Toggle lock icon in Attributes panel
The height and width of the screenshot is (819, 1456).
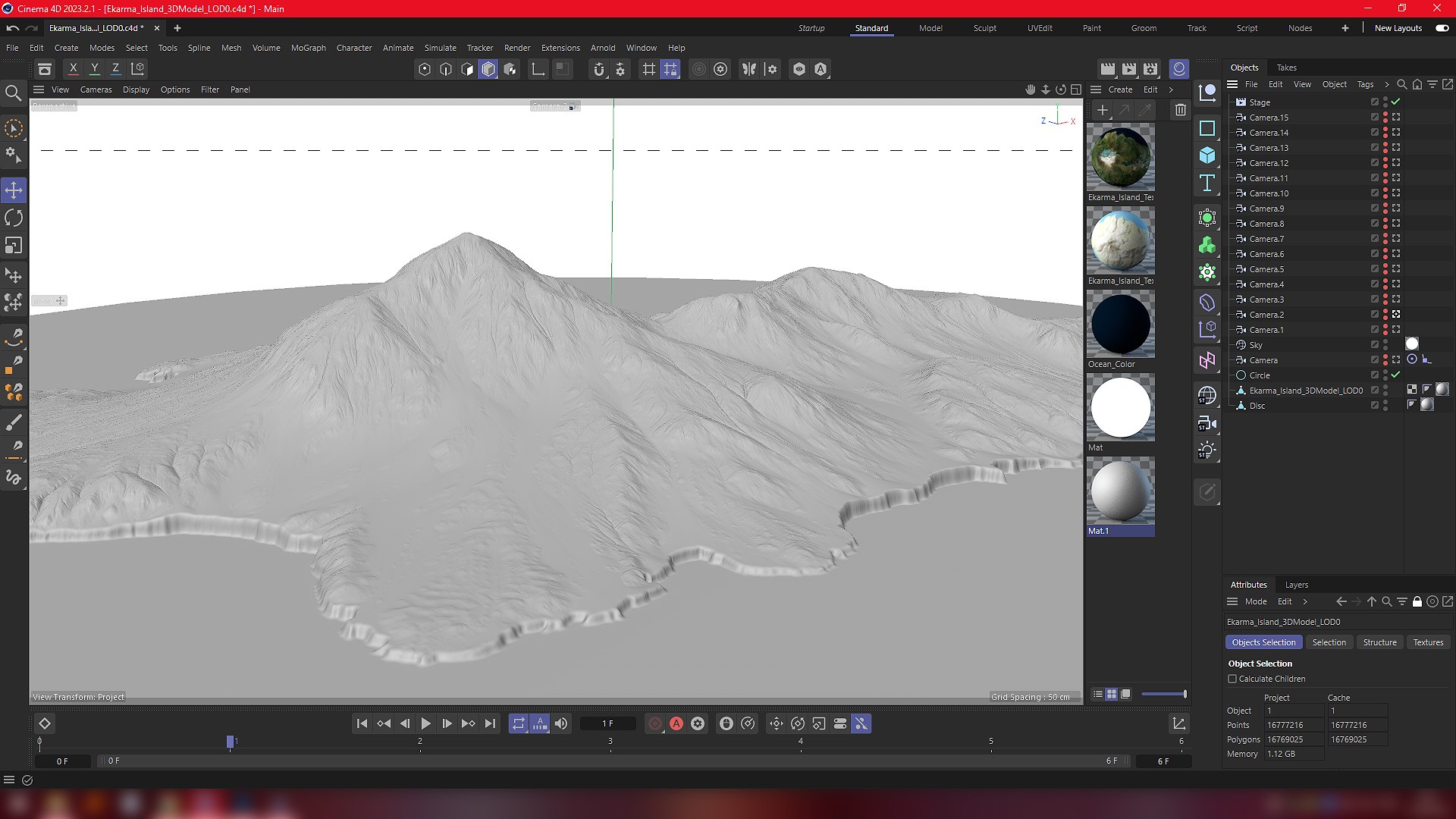click(1417, 601)
